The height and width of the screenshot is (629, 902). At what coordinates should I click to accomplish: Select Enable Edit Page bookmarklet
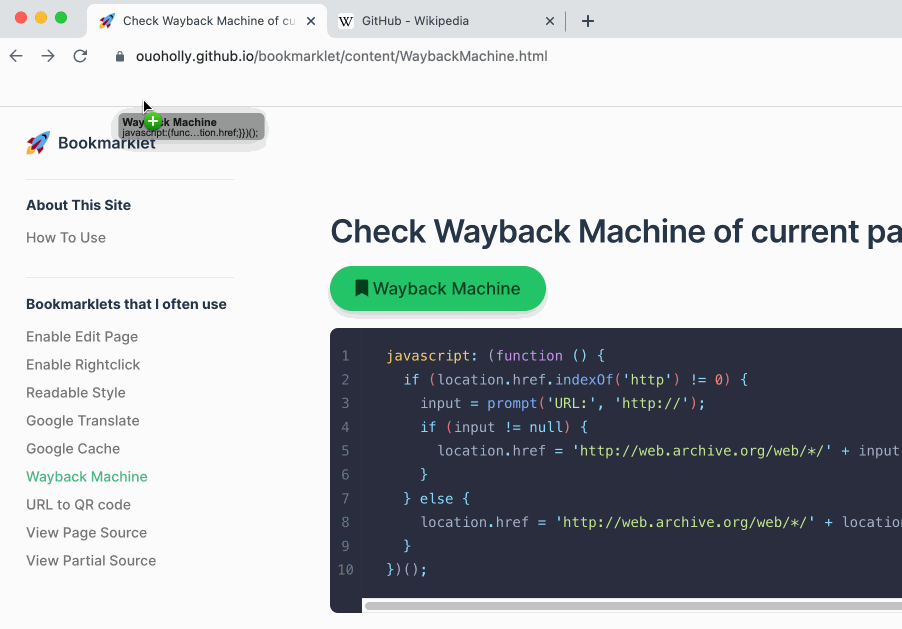[82, 336]
